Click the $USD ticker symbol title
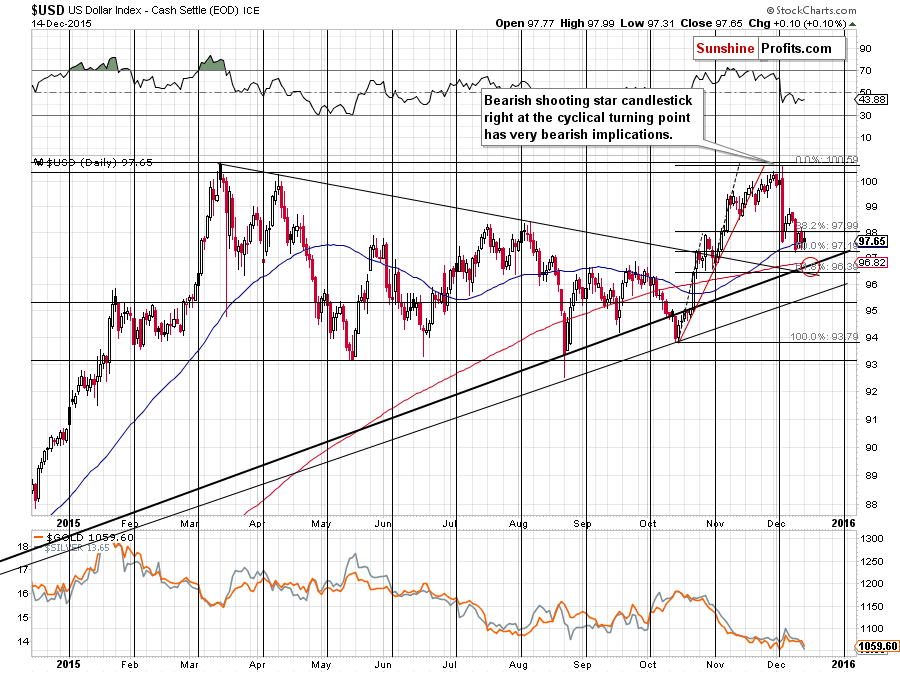The height and width of the screenshot is (673, 900). (48, 10)
